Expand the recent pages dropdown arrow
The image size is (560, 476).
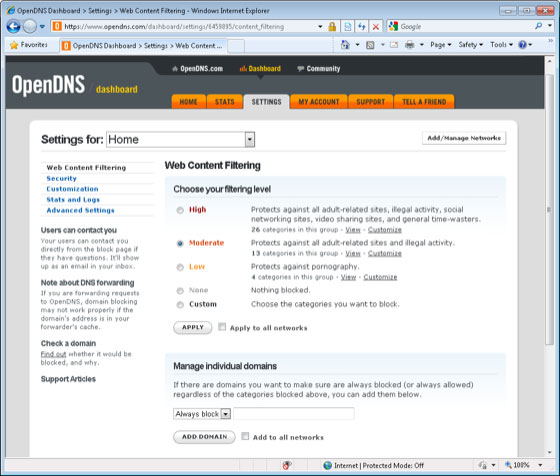[x=42, y=27]
